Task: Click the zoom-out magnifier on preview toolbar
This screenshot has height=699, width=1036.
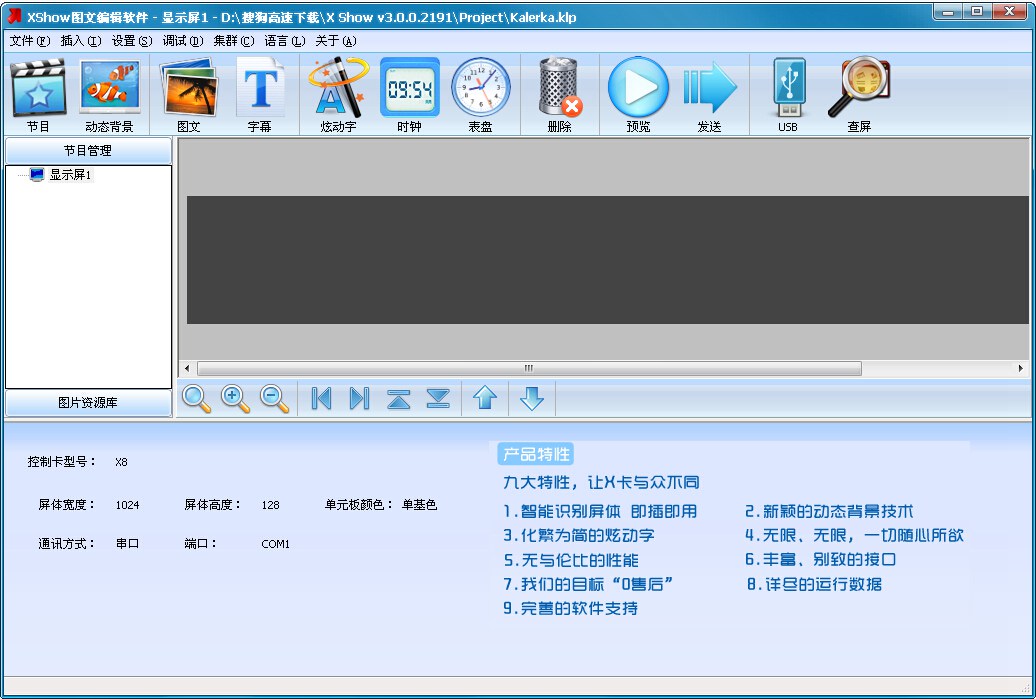Action: 272,398
